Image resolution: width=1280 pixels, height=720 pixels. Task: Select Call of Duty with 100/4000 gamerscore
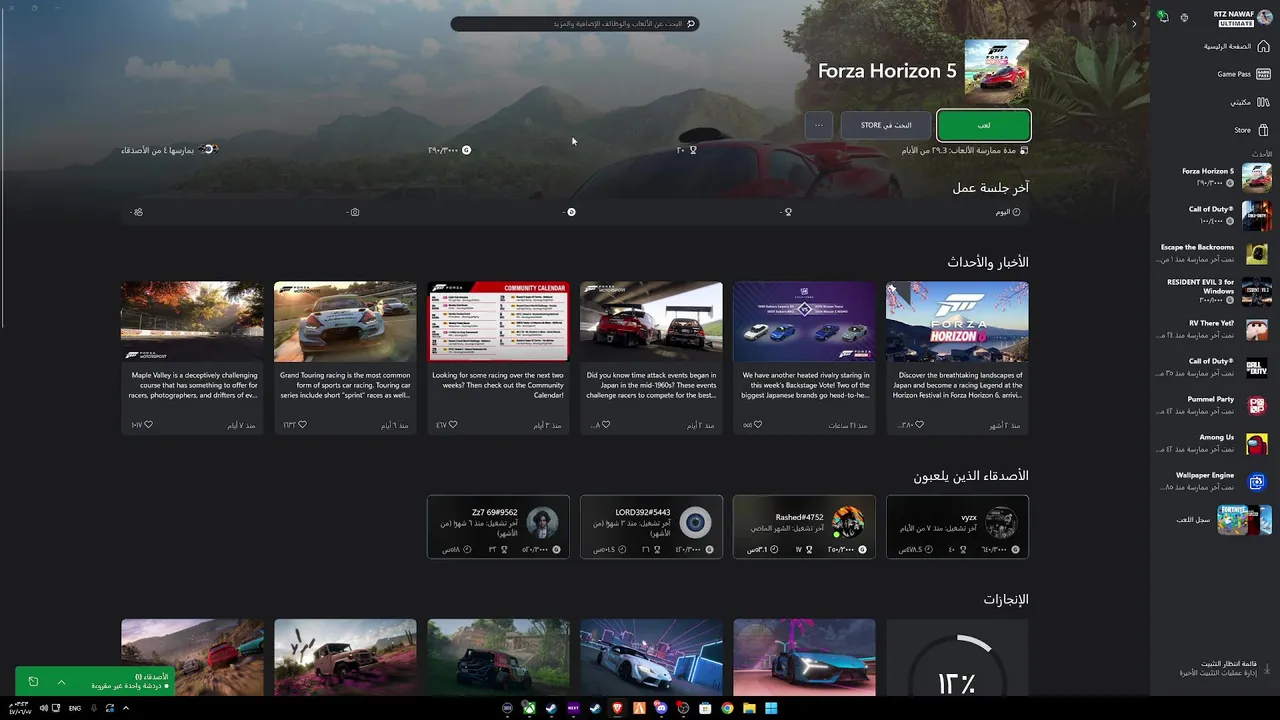click(1214, 215)
